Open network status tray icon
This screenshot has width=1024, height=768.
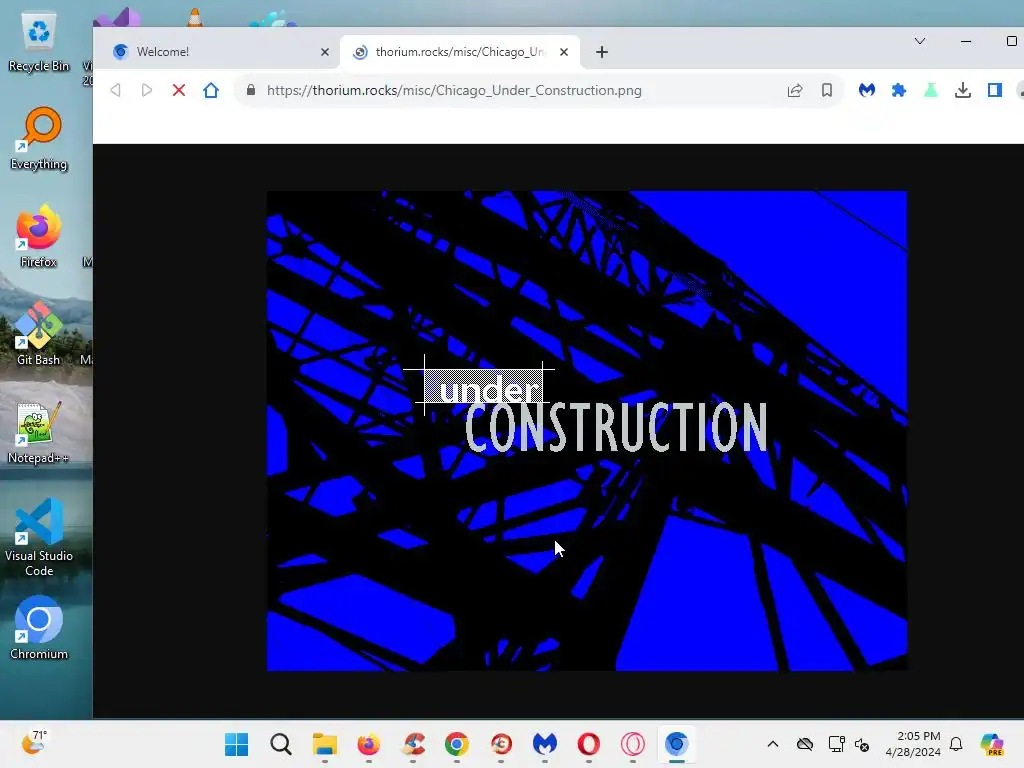point(837,744)
